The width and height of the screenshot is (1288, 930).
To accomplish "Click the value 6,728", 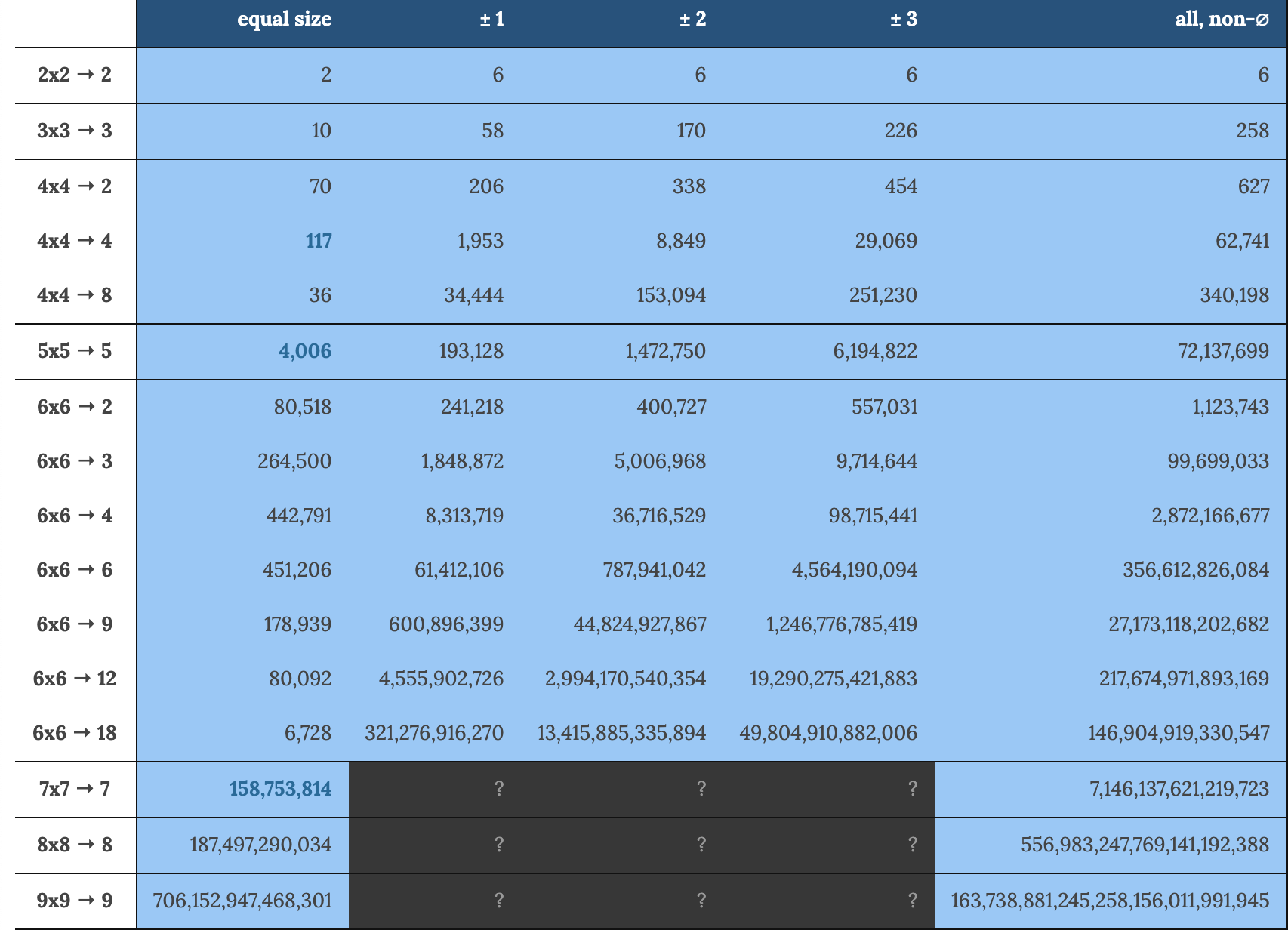I will coord(308,733).
